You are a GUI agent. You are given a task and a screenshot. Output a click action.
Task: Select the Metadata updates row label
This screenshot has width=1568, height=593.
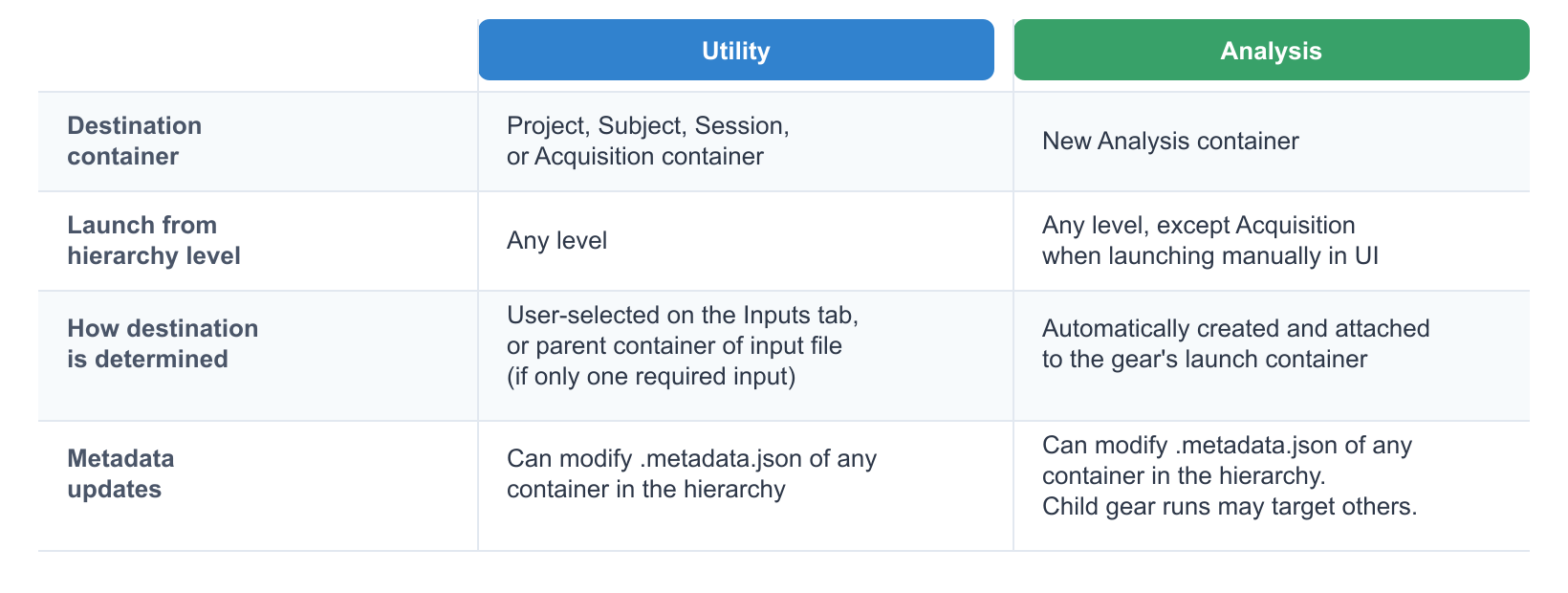click(x=120, y=473)
